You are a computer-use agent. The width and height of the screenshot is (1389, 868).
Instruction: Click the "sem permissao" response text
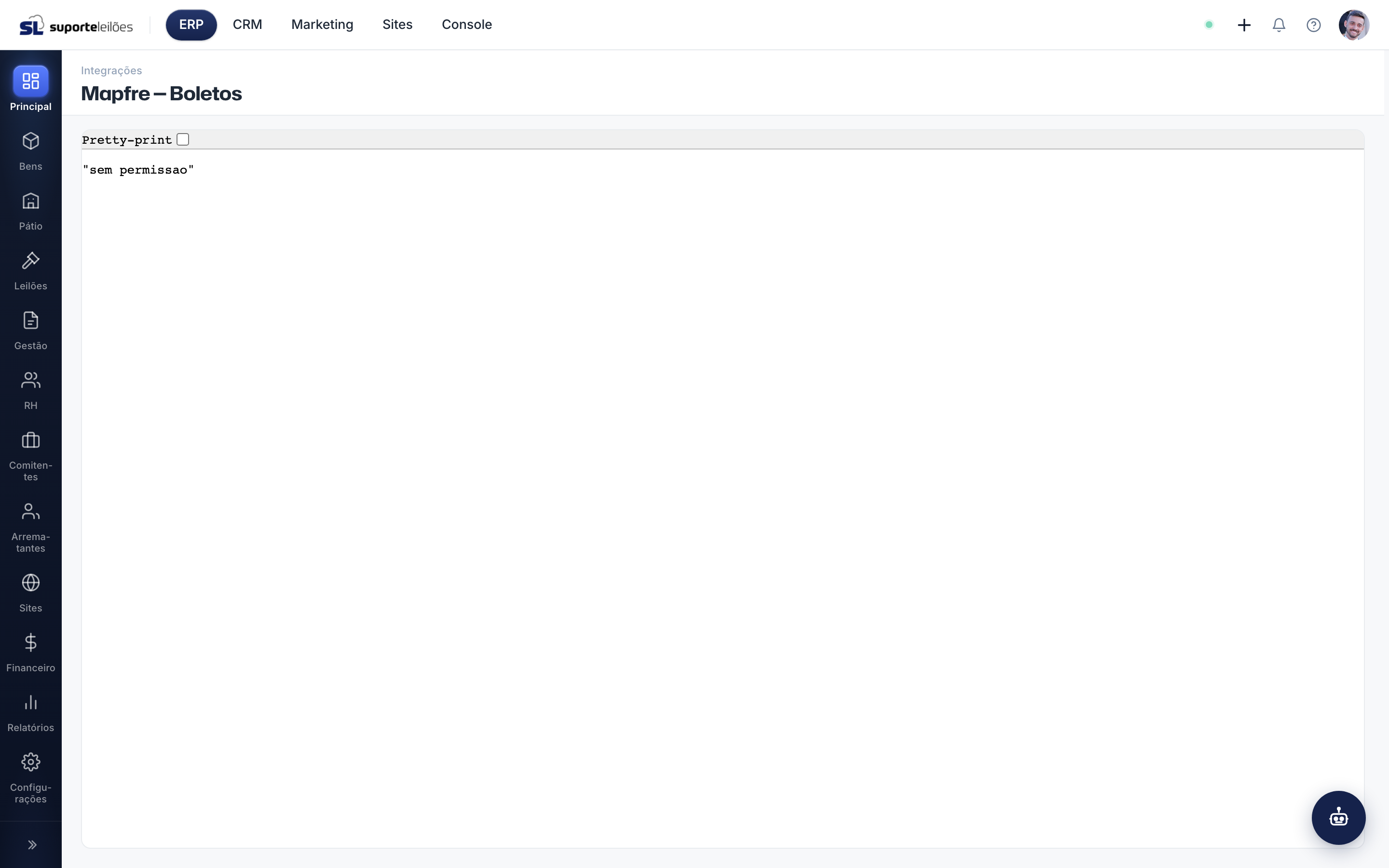coord(138,170)
